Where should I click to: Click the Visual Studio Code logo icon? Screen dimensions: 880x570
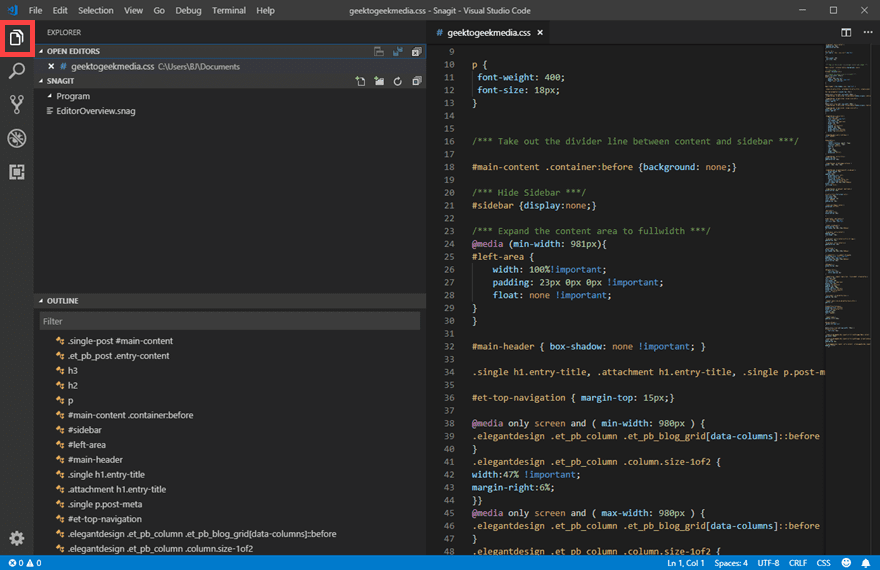pyautogui.click(x=12, y=10)
